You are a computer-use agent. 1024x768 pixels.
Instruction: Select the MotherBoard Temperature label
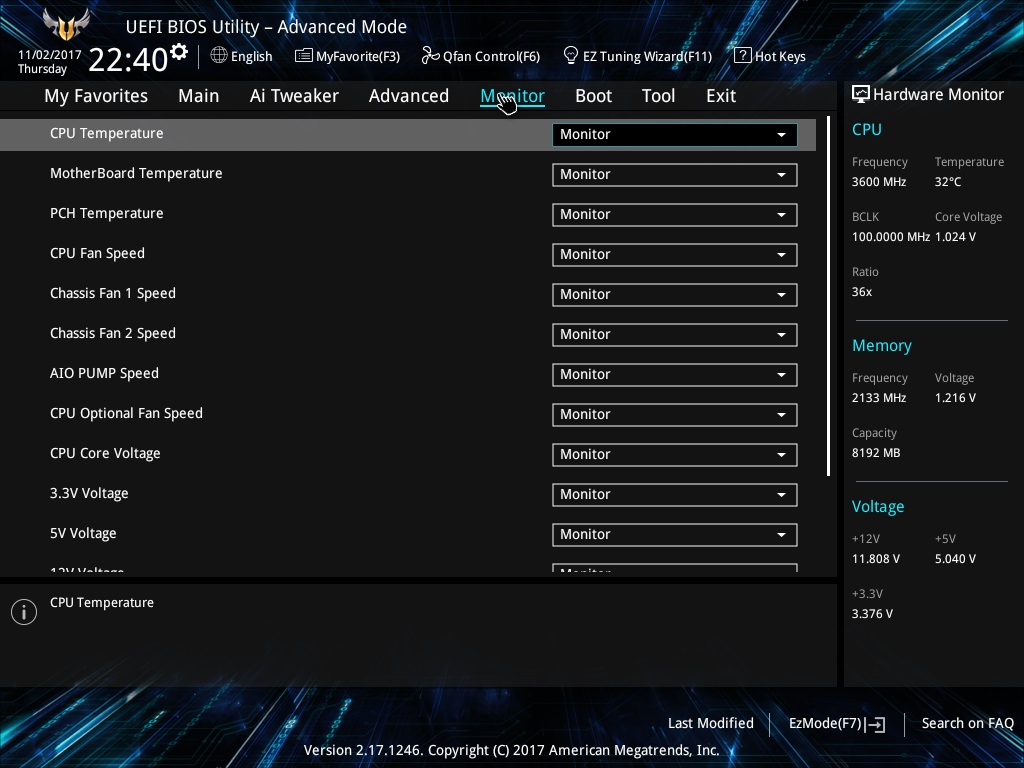pyautogui.click(x=136, y=173)
